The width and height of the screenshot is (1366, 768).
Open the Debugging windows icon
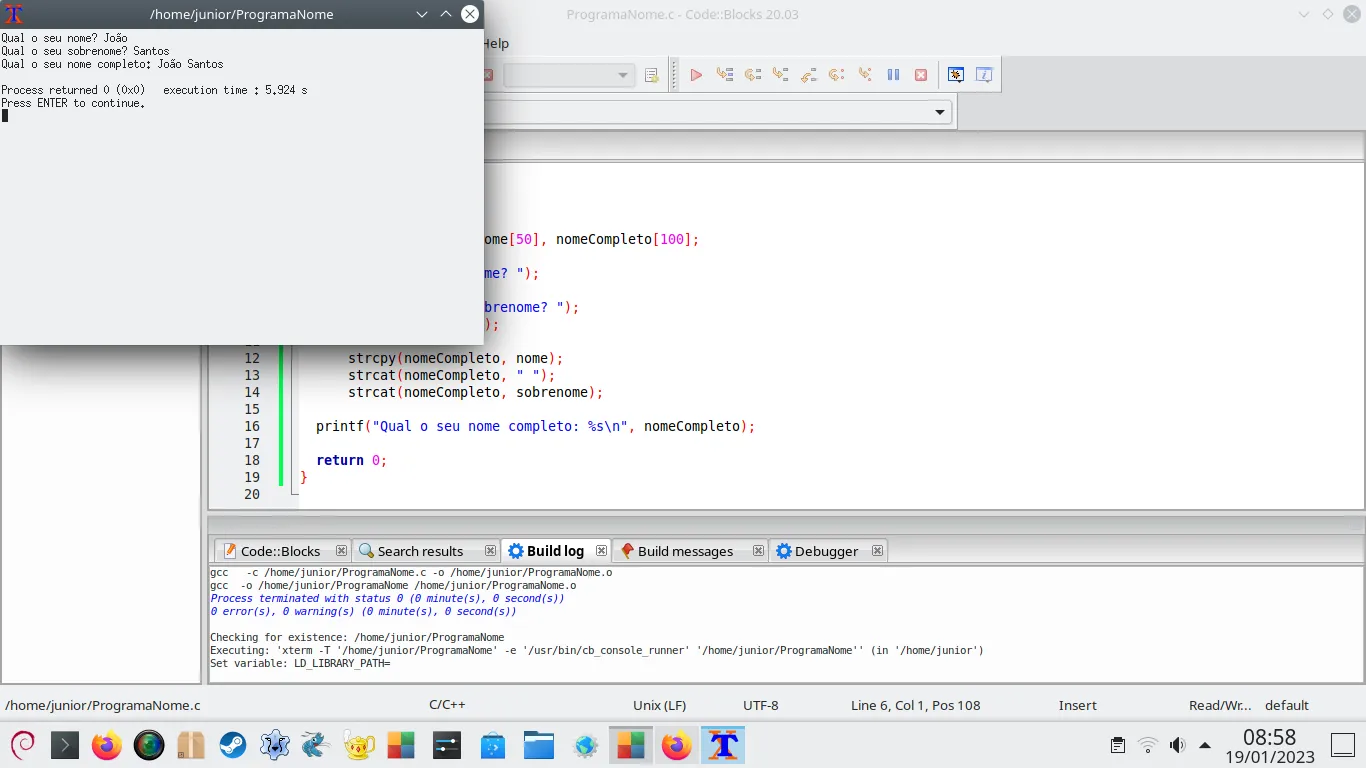956,75
